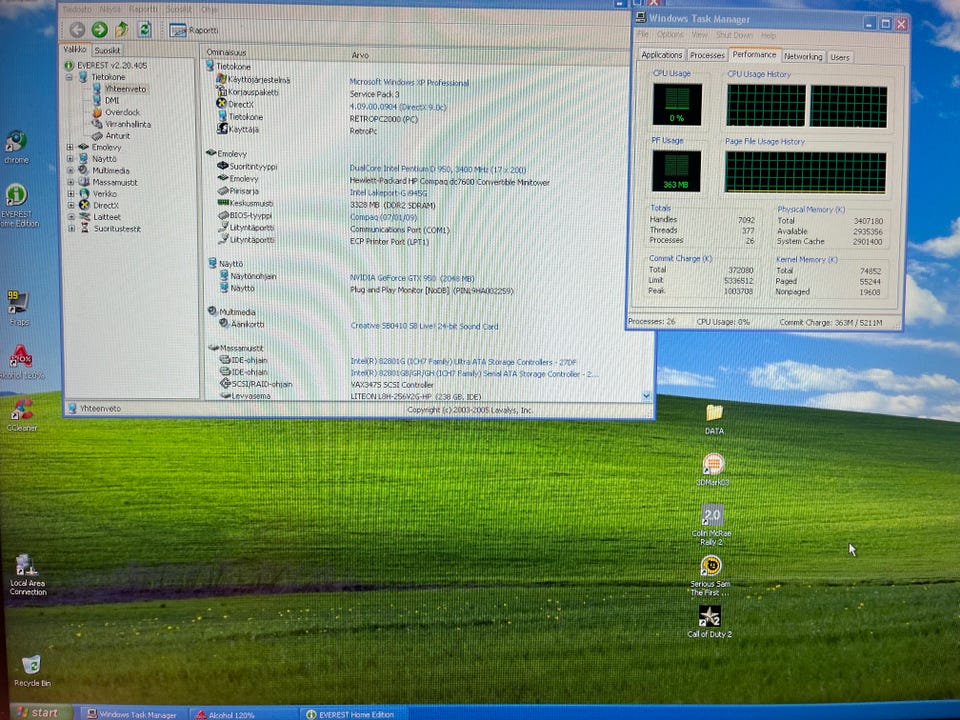Image resolution: width=960 pixels, height=720 pixels.
Task: Click the Intel Lakeport-G i945G chipset link
Action: click(x=388, y=193)
